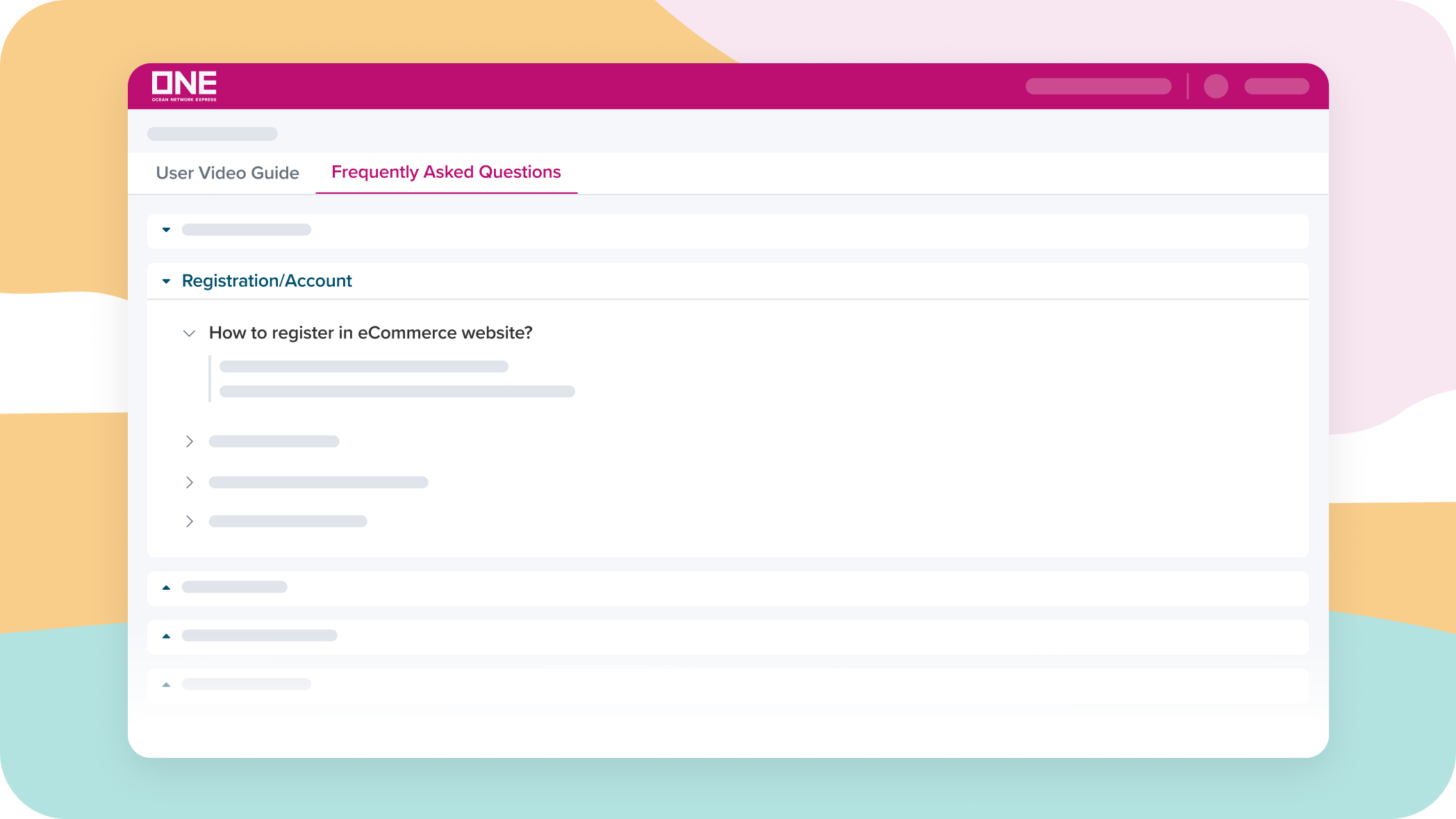Expand the second collapsed question chevron

[x=189, y=482]
